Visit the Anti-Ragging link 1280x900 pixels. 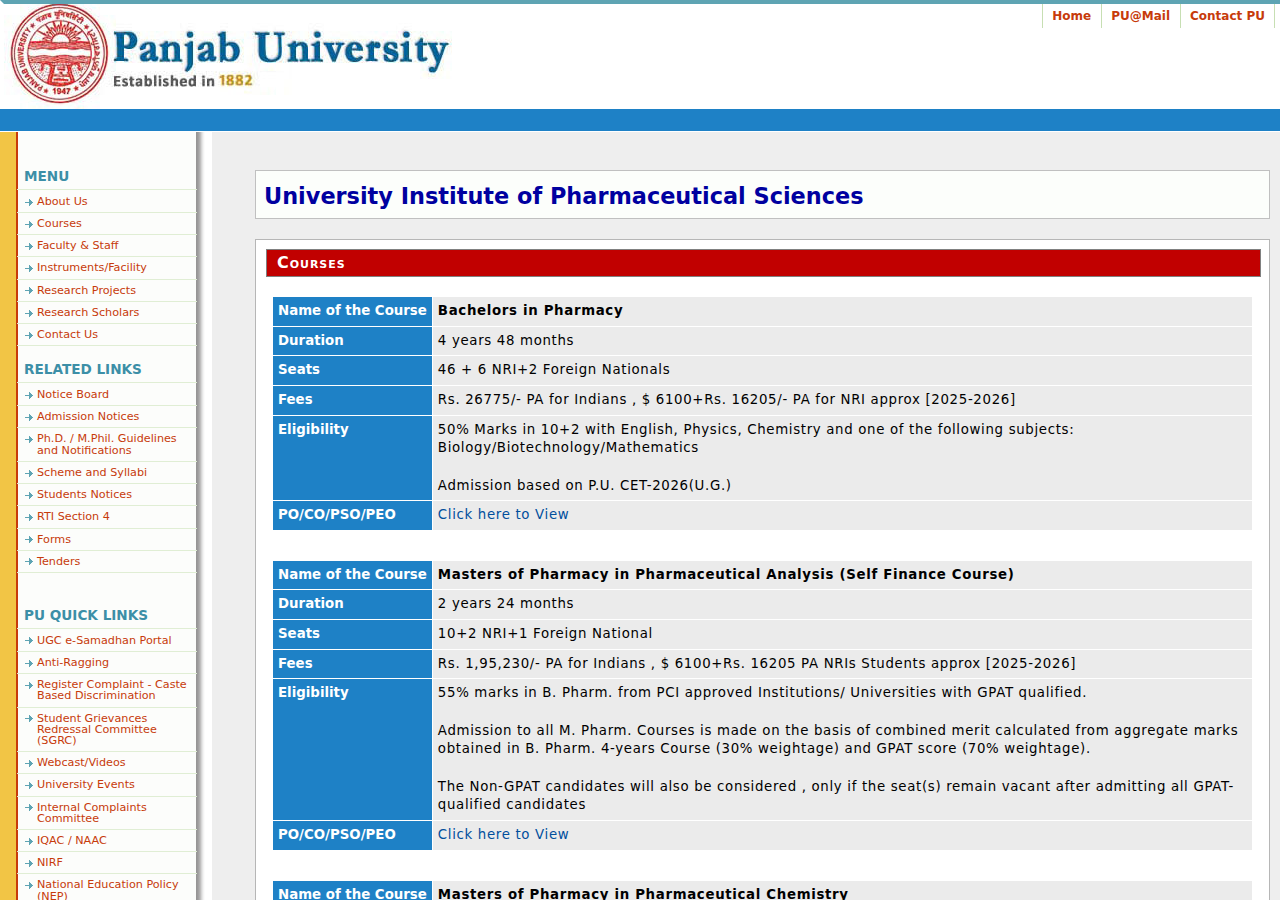point(73,662)
